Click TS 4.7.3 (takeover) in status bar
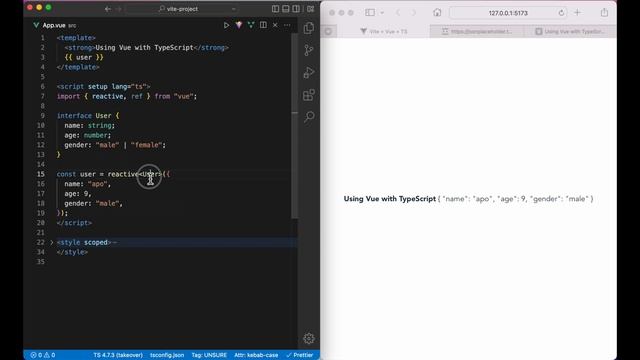Image resolution: width=640 pixels, height=360 pixels. [x=118, y=355]
